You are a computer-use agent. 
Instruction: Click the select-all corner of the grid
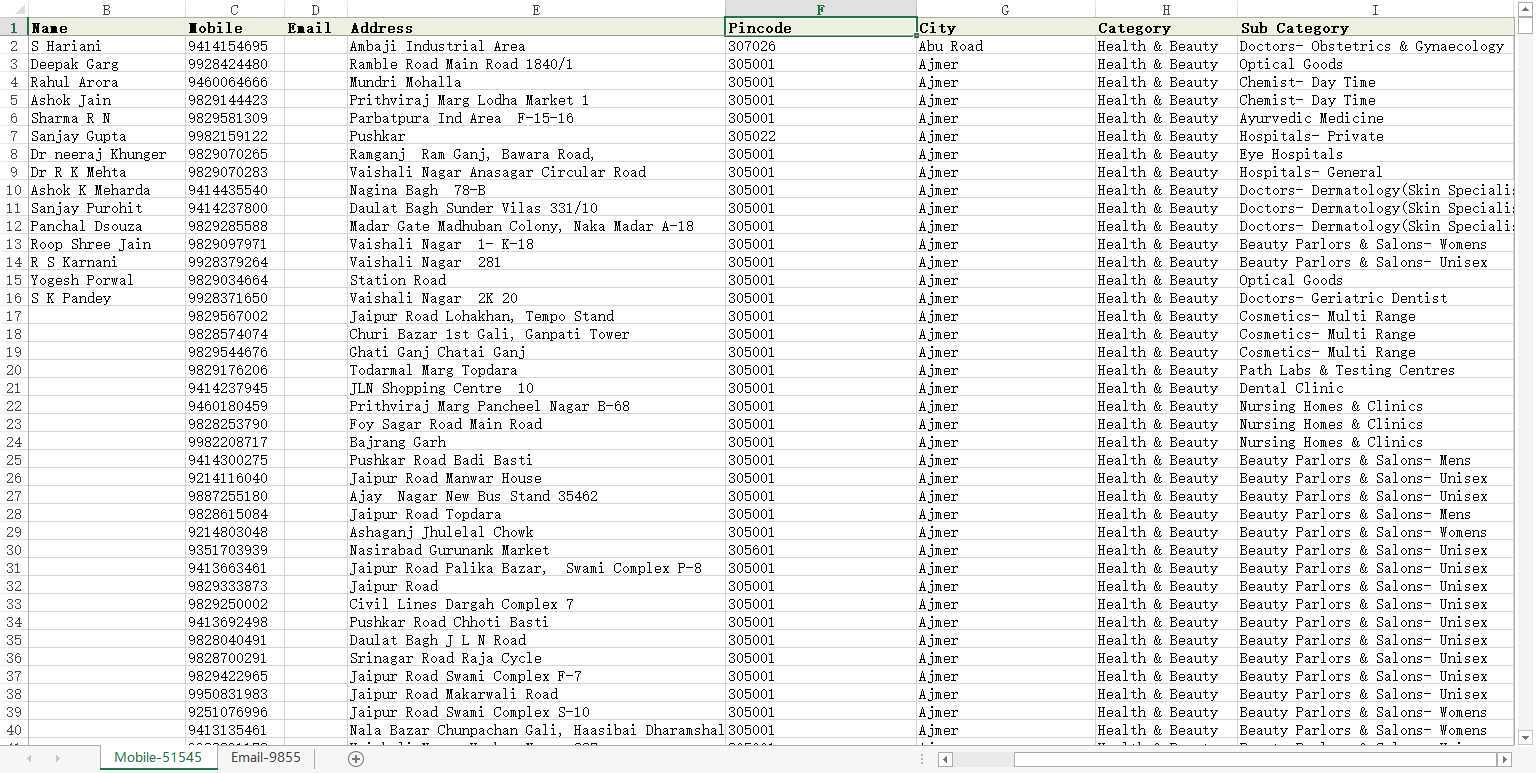pos(14,10)
